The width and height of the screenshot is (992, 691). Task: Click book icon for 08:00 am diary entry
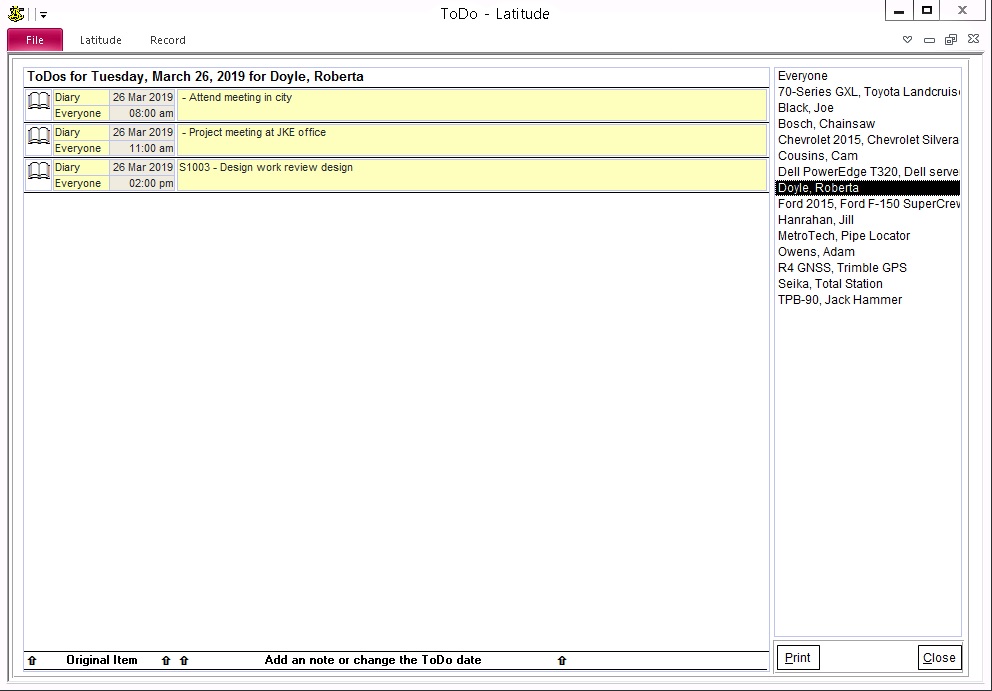[x=38, y=105]
